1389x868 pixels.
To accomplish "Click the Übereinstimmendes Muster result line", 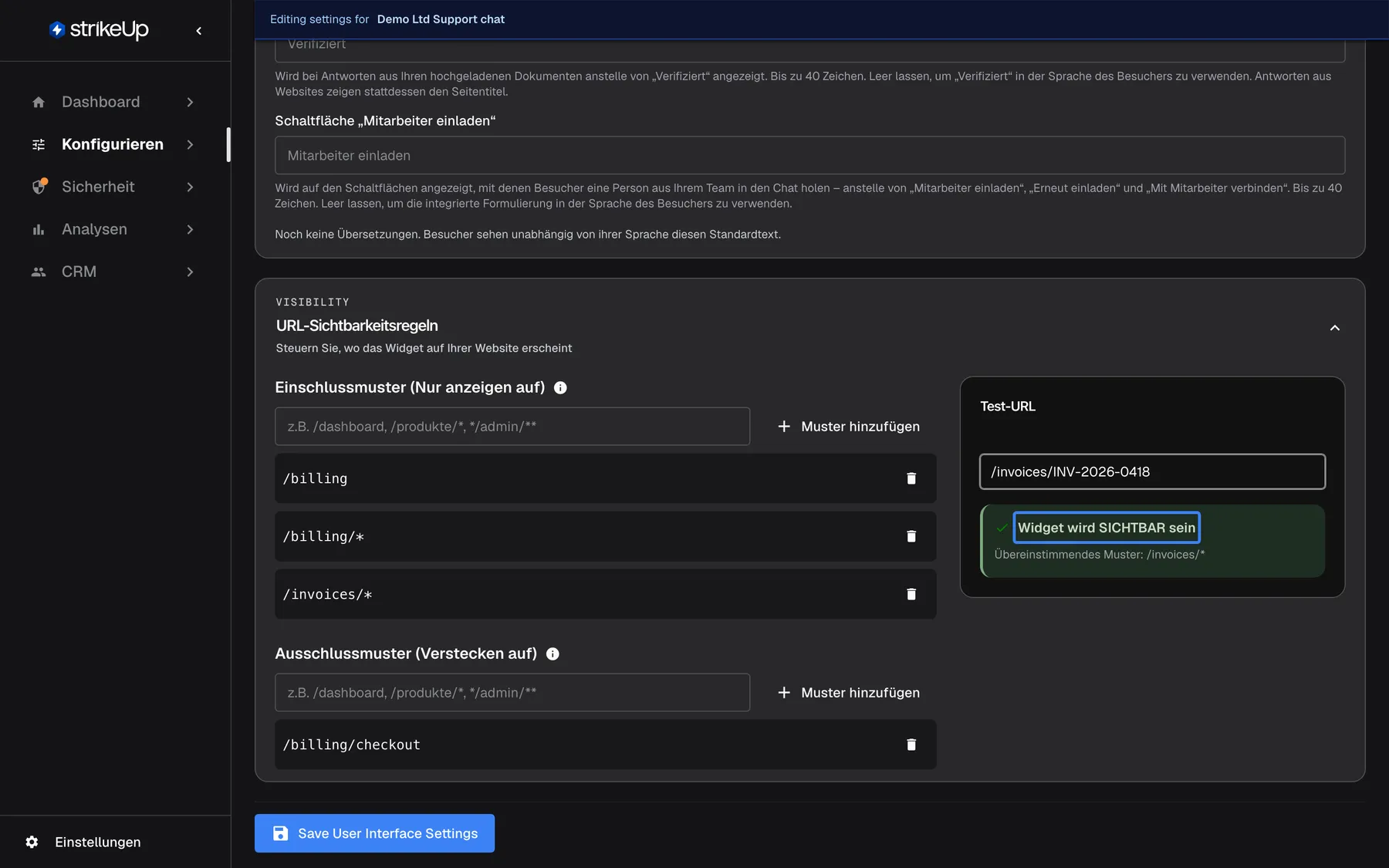I will click(1100, 555).
